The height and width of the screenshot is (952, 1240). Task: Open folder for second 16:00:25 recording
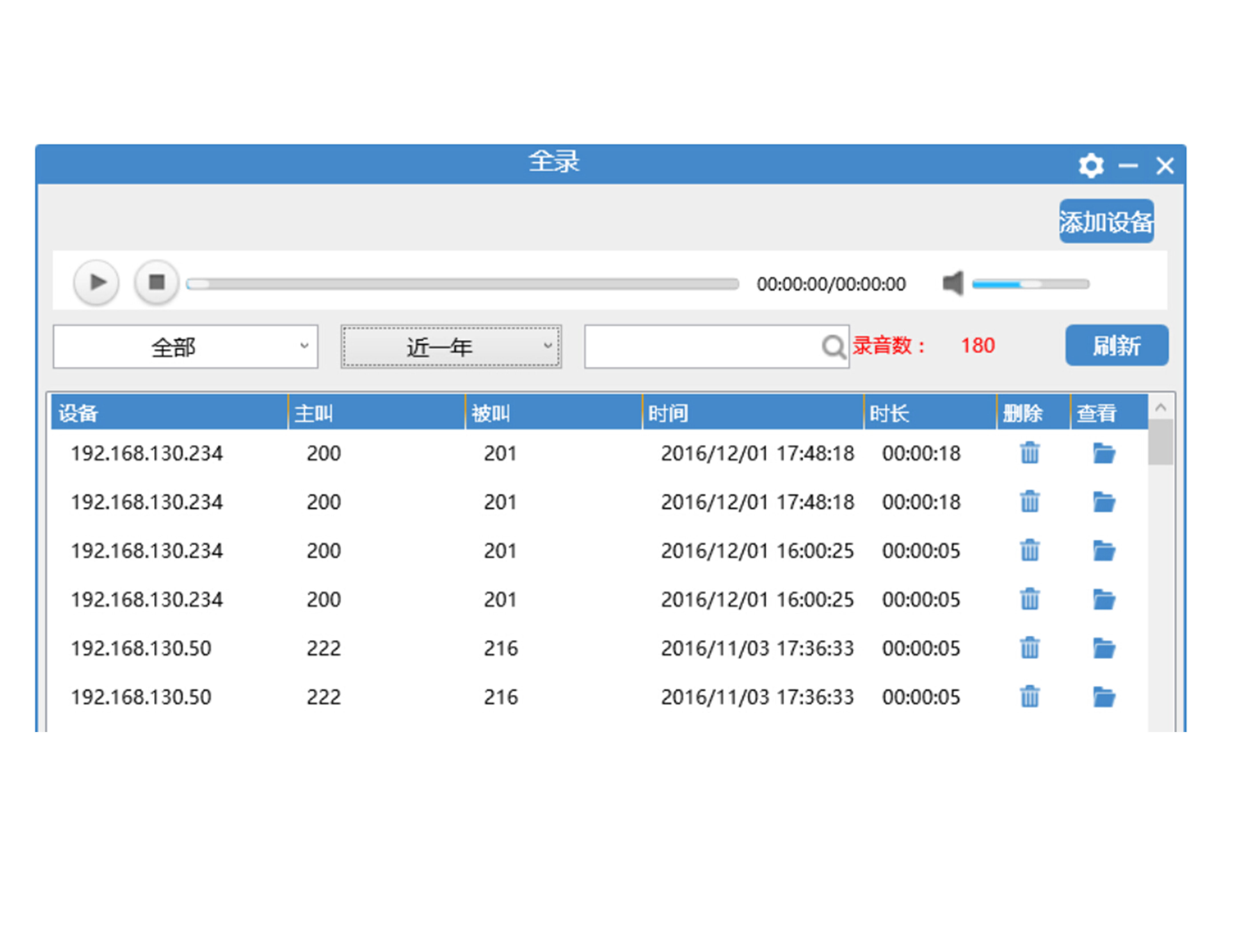1104,600
